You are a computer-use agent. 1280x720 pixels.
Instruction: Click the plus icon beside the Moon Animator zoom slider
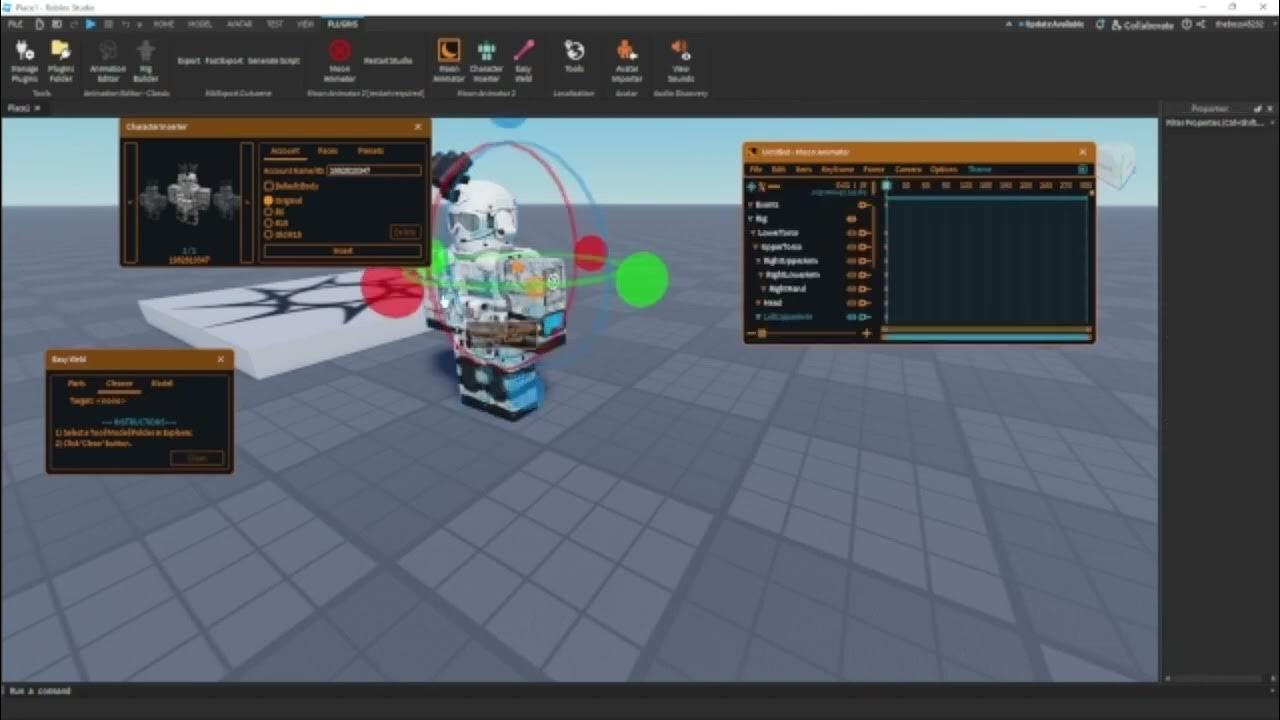(x=866, y=333)
